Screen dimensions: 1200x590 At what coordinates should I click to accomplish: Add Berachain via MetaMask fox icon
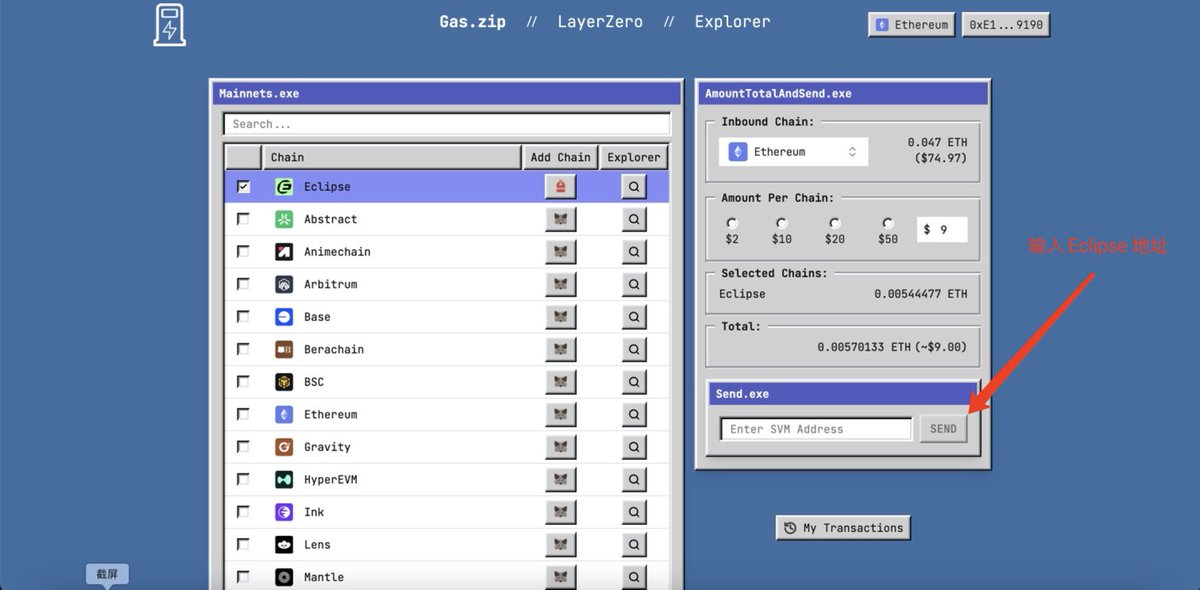pyautogui.click(x=560, y=349)
